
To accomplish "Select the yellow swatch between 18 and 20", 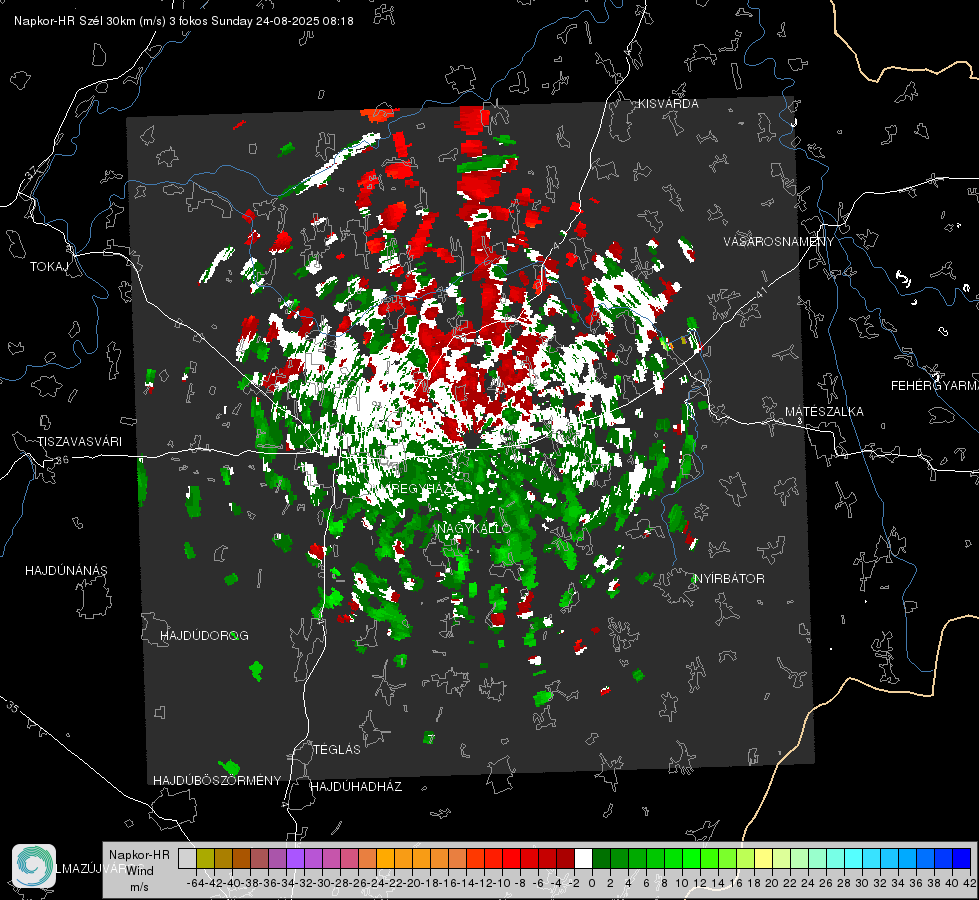I will point(763,858).
